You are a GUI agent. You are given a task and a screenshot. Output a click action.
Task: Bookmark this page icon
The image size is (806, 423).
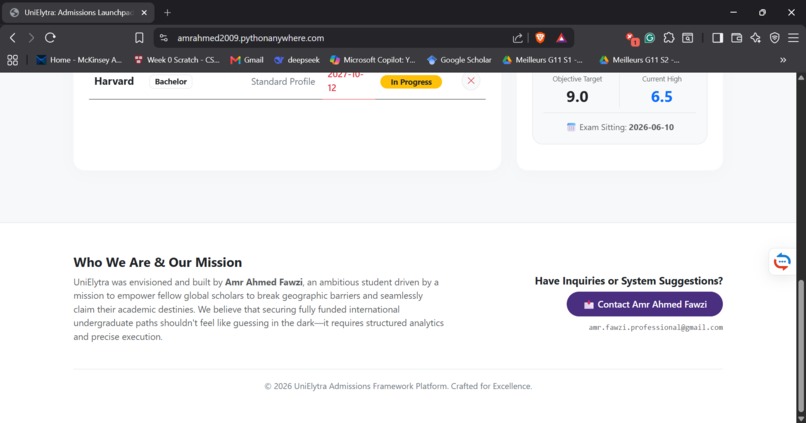pyautogui.click(x=139, y=38)
